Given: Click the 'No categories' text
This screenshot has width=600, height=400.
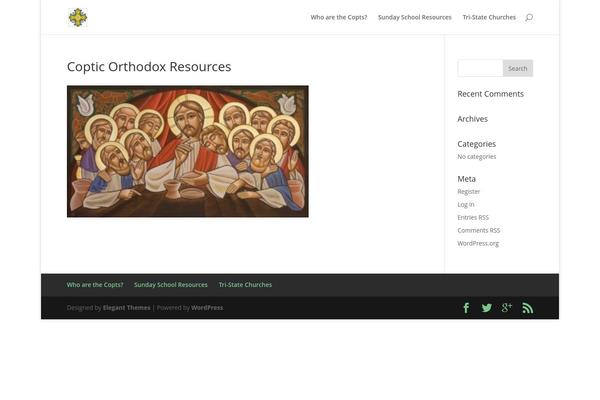Looking at the screenshot, I should pyautogui.click(x=477, y=157).
